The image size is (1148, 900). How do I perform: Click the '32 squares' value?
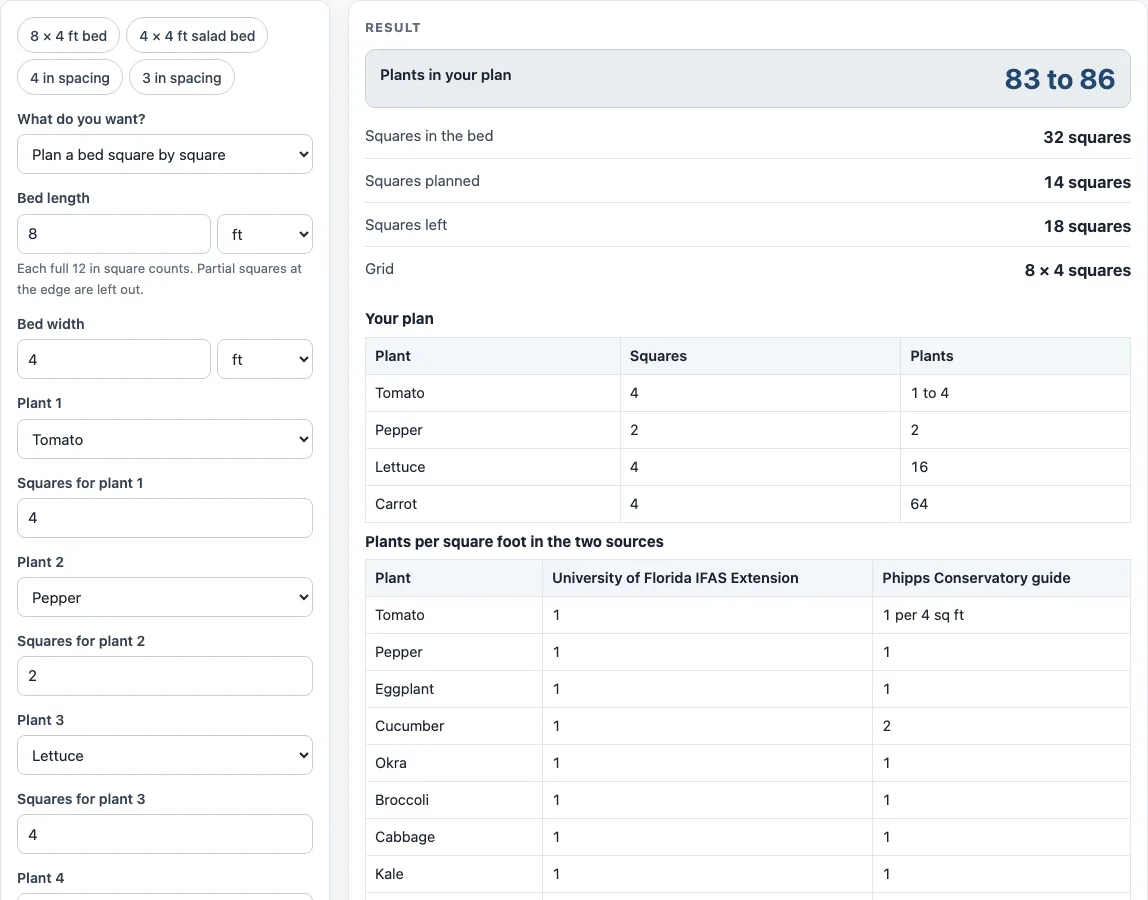click(1086, 137)
